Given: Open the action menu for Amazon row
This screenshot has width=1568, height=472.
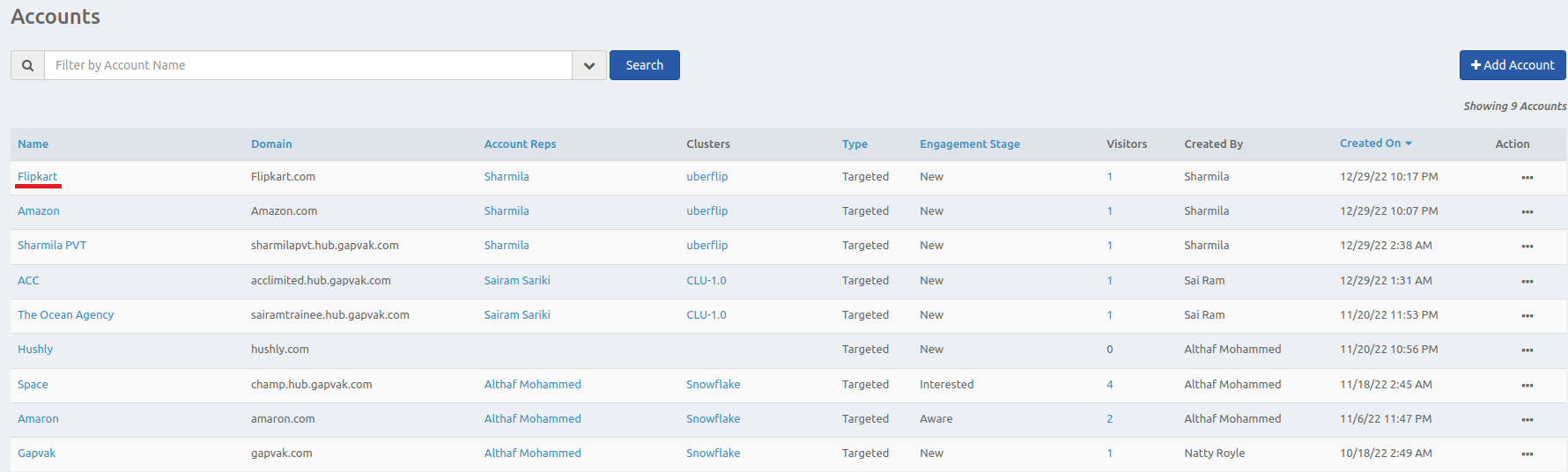Looking at the screenshot, I should pos(1527,212).
